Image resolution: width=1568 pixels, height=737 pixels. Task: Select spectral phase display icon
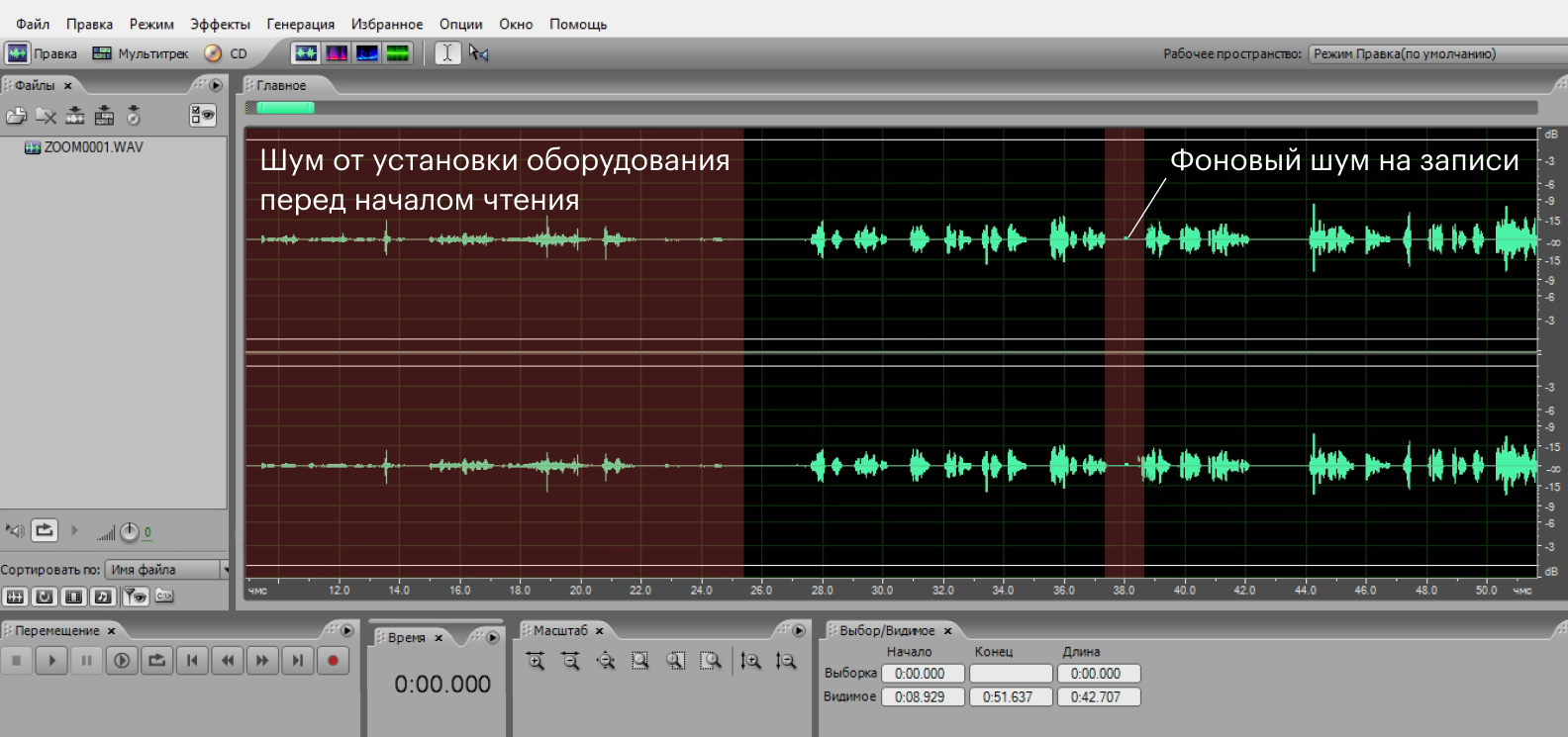[398, 53]
